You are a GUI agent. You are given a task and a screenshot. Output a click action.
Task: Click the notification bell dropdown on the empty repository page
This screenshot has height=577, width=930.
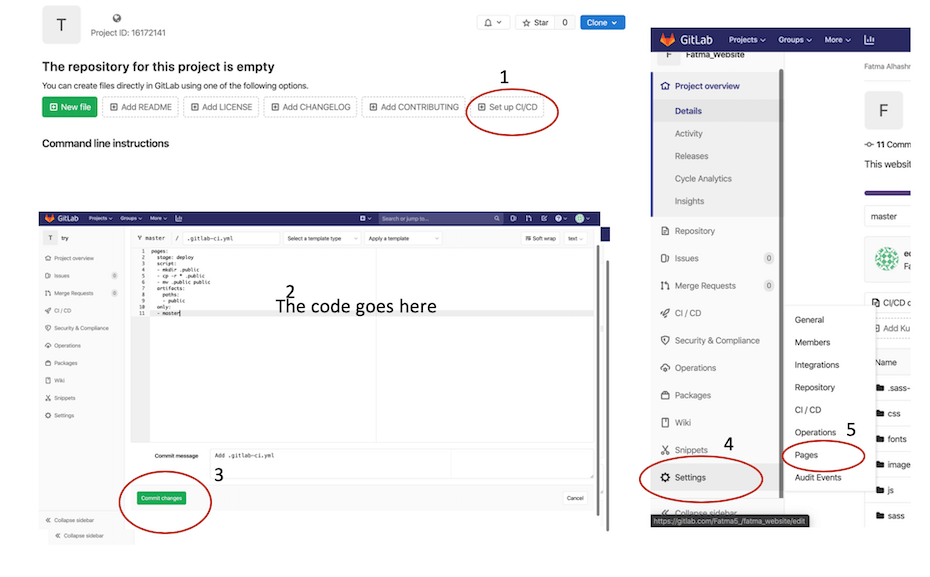coord(493,23)
